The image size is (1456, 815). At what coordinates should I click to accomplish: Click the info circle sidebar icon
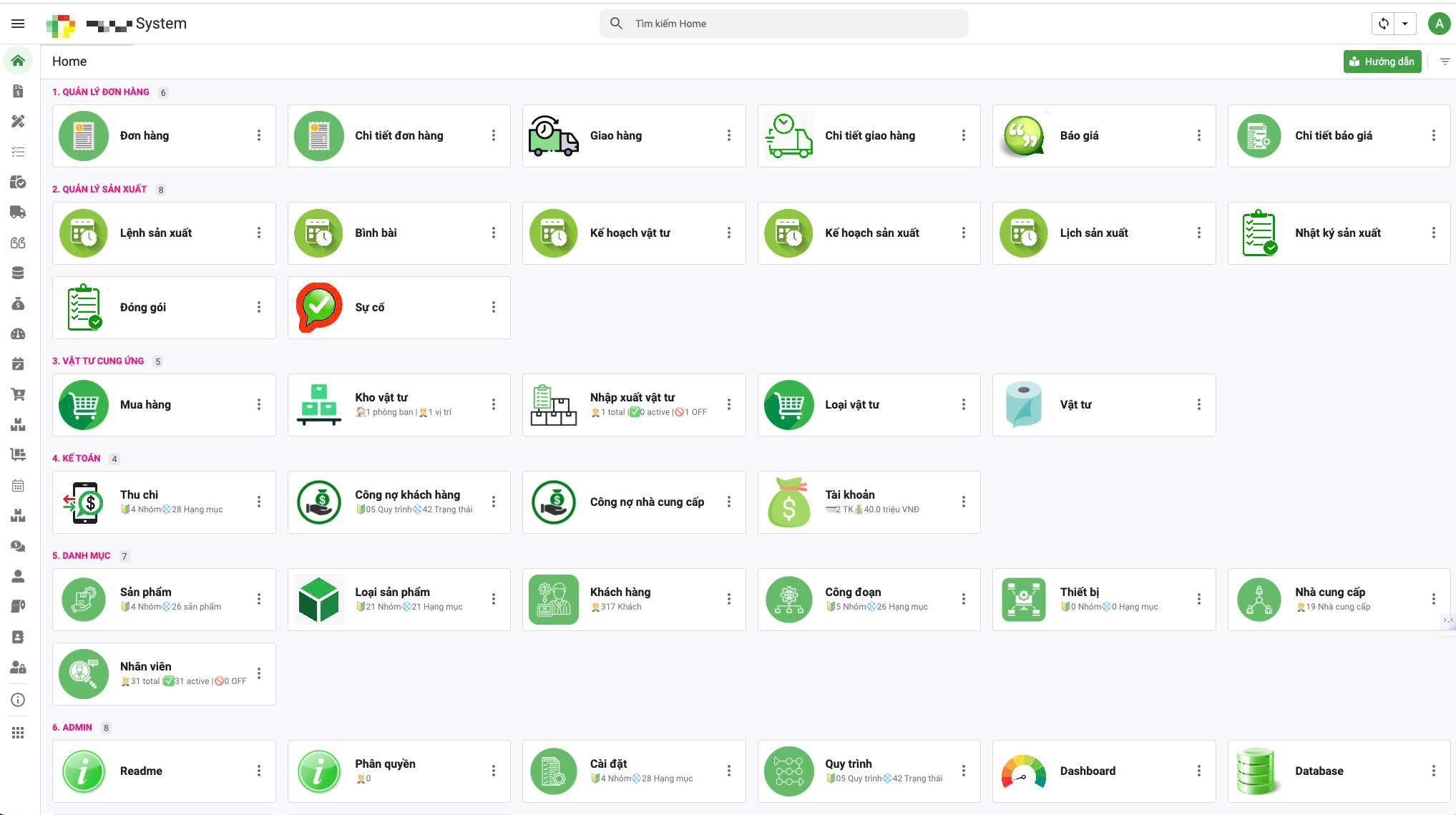click(18, 701)
